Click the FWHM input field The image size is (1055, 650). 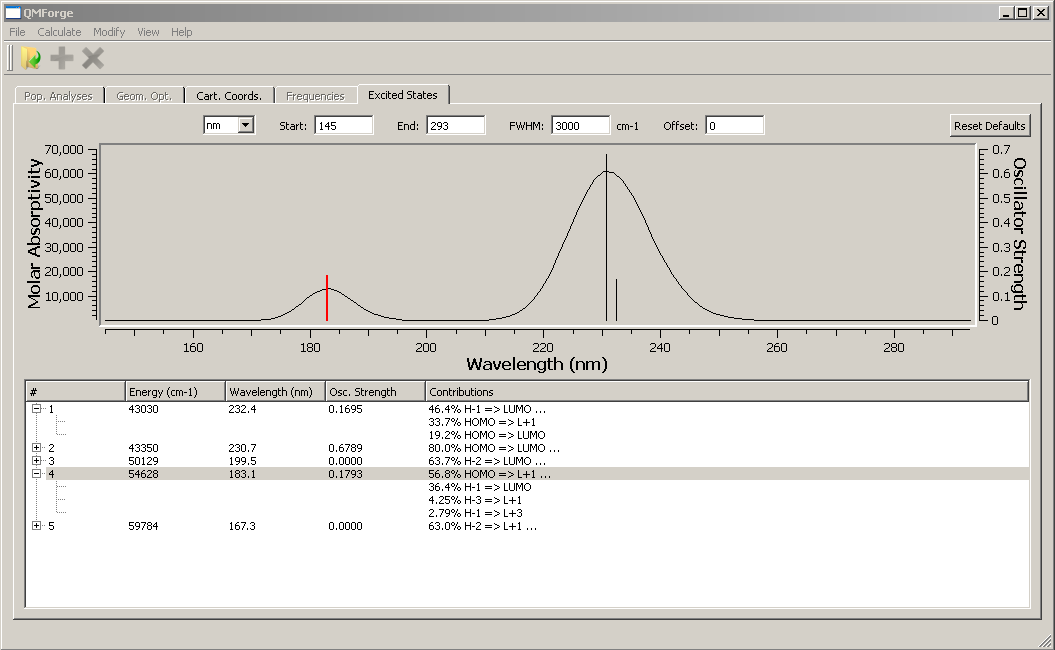tap(580, 125)
